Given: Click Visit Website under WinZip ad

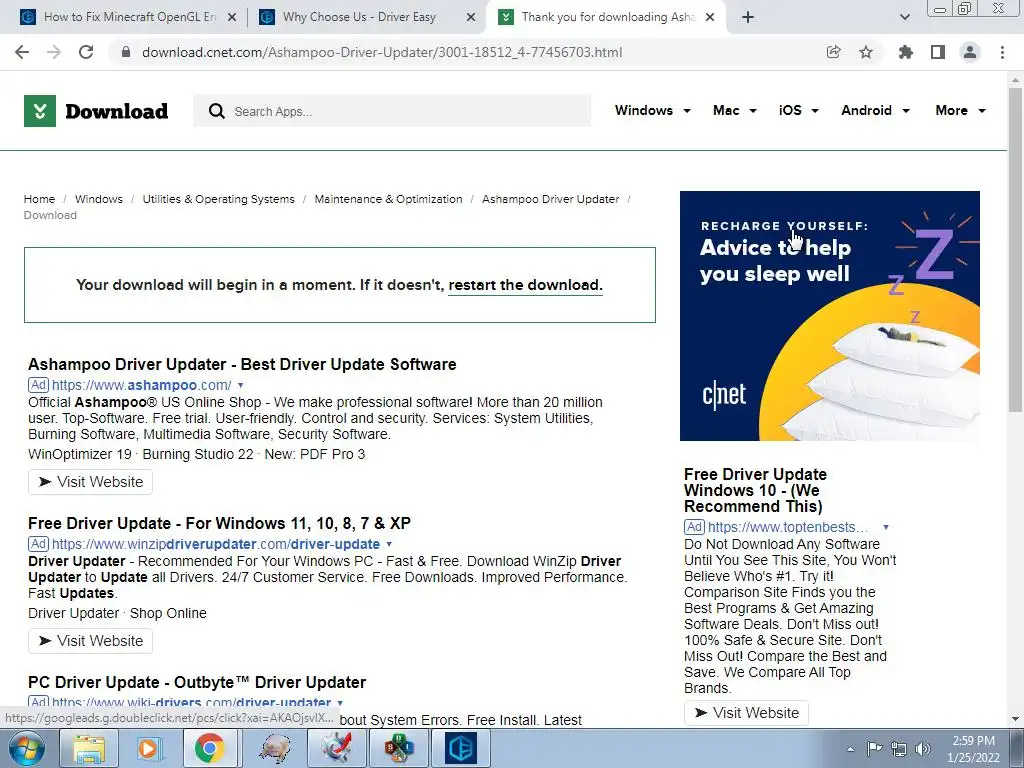Looking at the screenshot, I should [x=90, y=641].
